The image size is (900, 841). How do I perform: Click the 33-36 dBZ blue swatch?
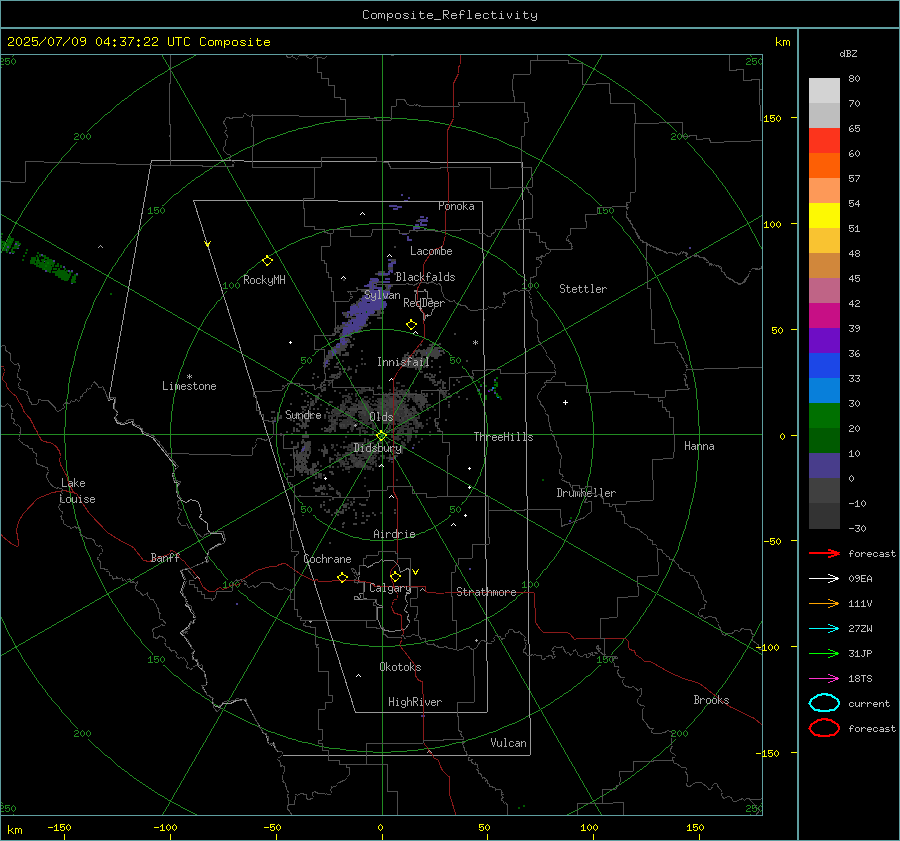coord(824,365)
